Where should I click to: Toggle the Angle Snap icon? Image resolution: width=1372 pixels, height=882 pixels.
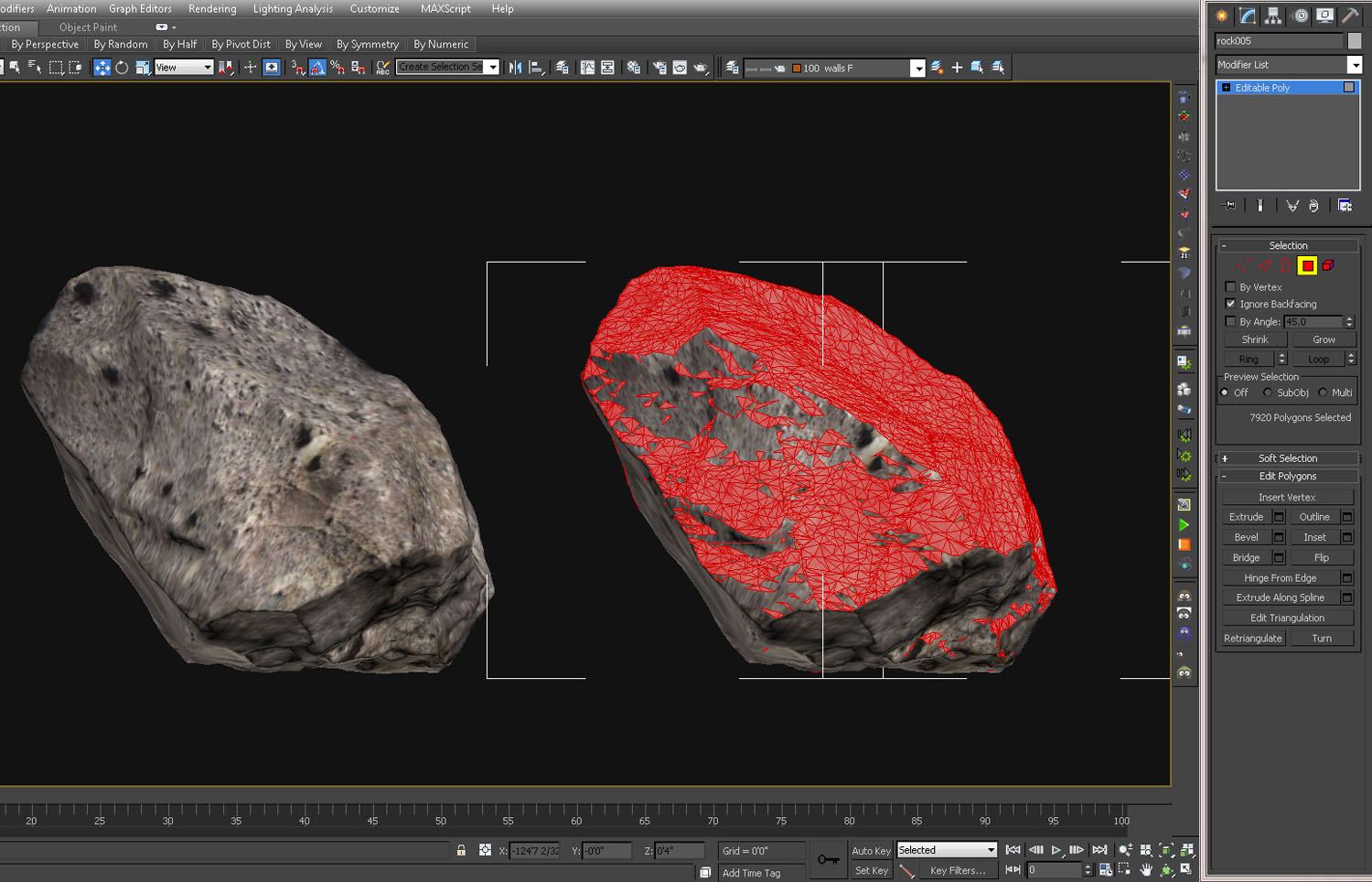[x=317, y=68]
